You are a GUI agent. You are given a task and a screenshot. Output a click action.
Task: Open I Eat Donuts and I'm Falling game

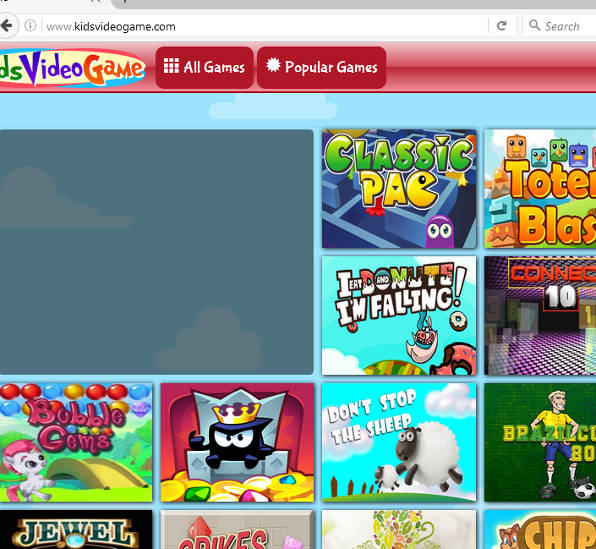point(399,316)
